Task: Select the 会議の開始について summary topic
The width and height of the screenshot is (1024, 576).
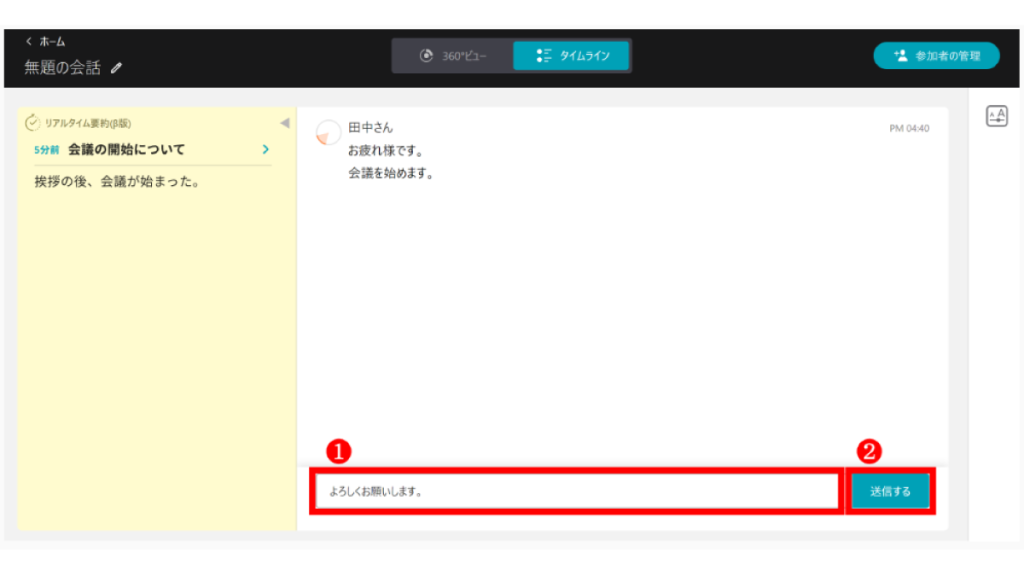Action: click(x=126, y=149)
